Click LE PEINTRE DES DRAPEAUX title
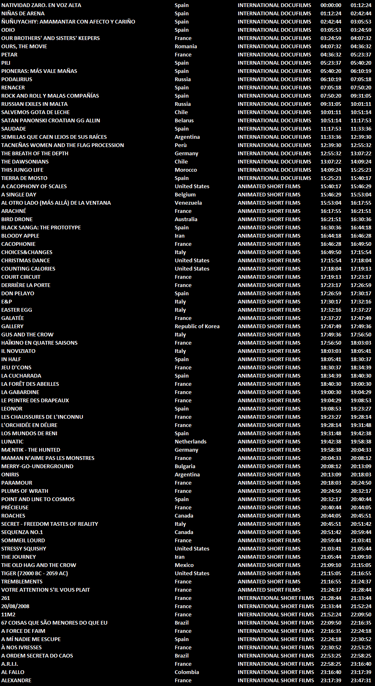This screenshot has height=686, width=375. 35,400
